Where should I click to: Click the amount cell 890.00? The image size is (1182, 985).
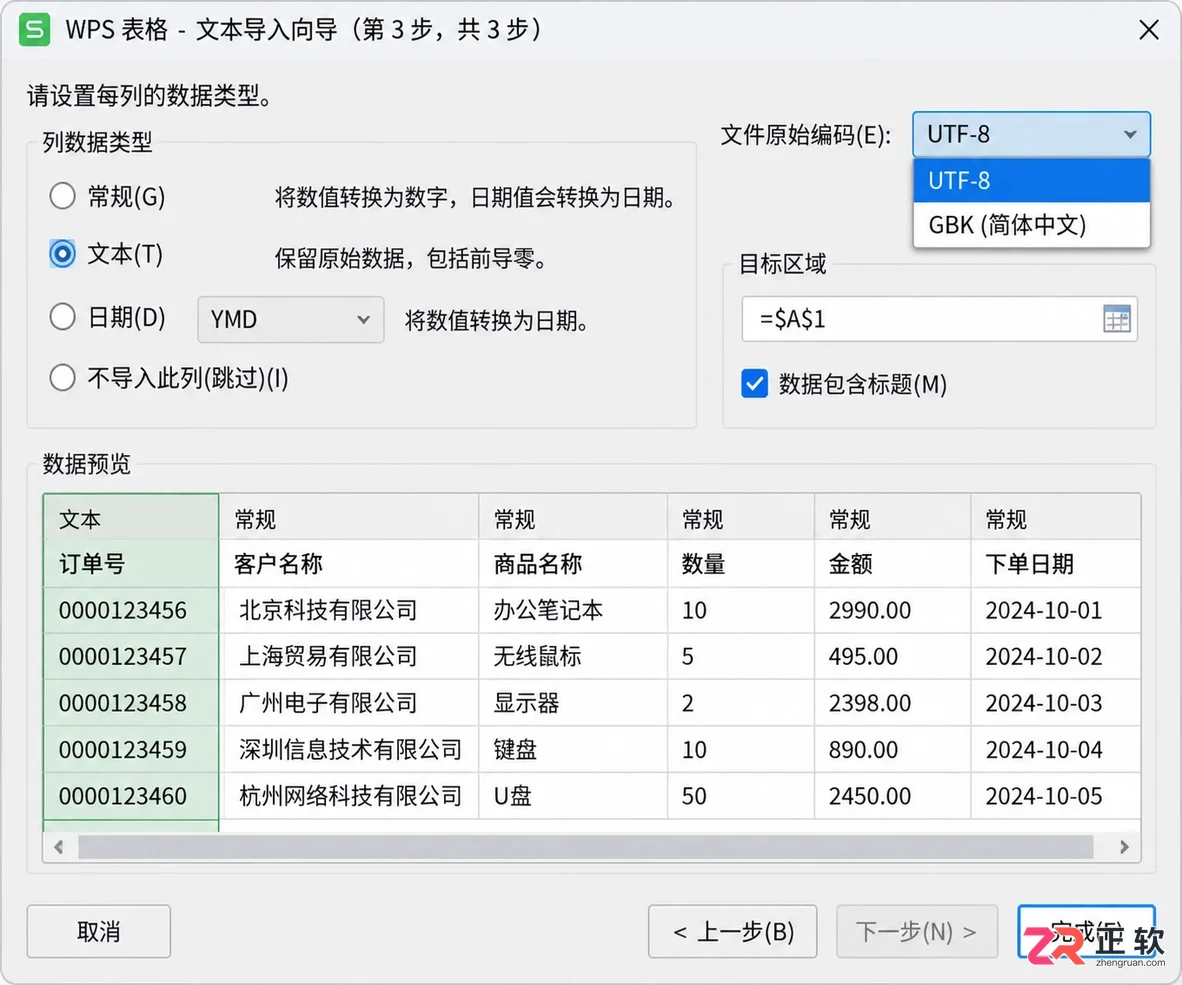point(893,750)
